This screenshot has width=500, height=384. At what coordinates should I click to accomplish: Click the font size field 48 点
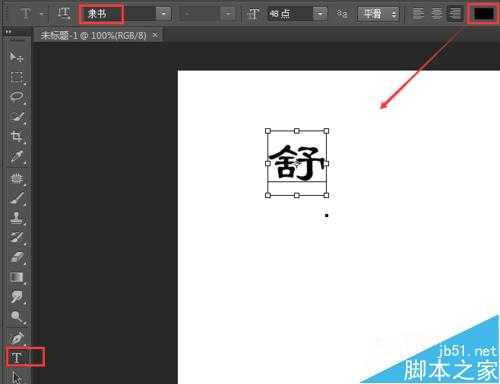(x=290, y=14)
